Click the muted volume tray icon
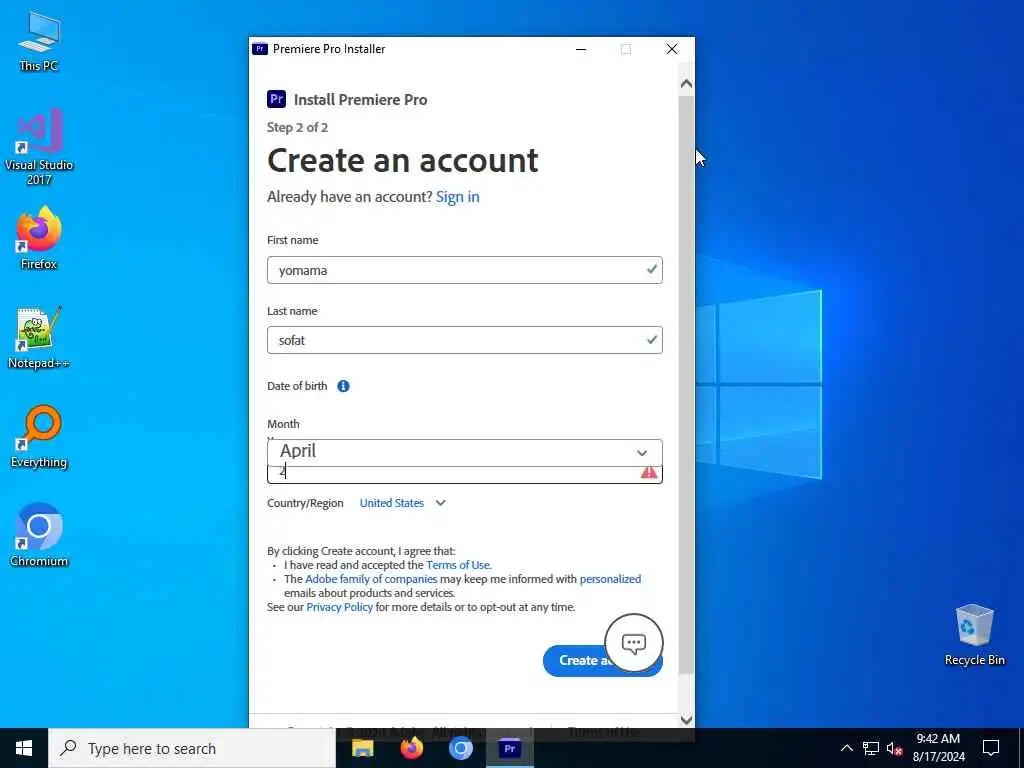 (894, 748)
